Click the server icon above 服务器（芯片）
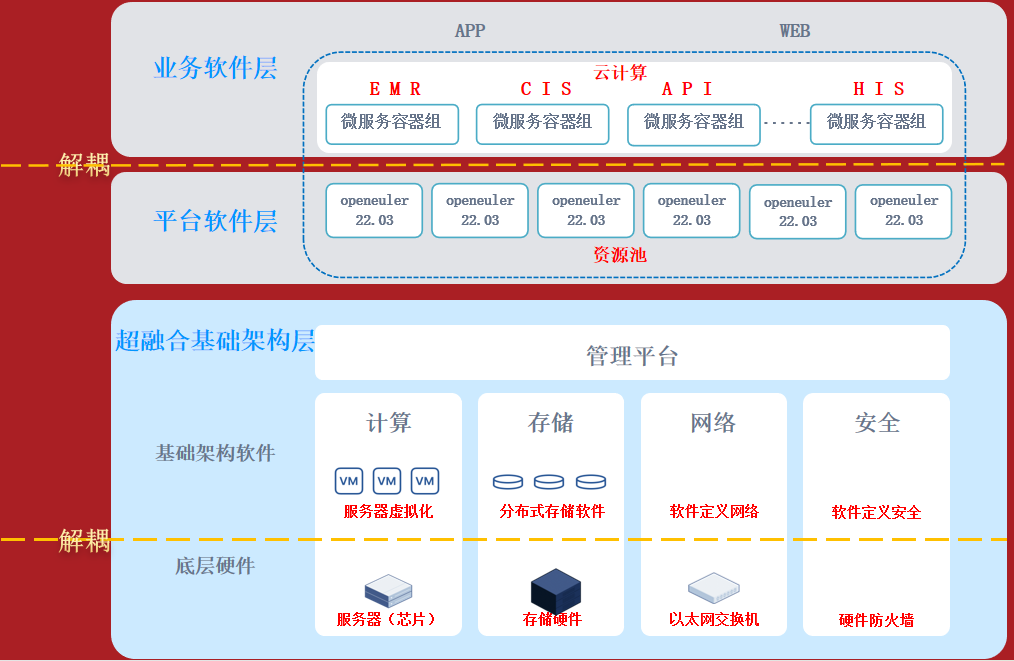 pos(388,591)
